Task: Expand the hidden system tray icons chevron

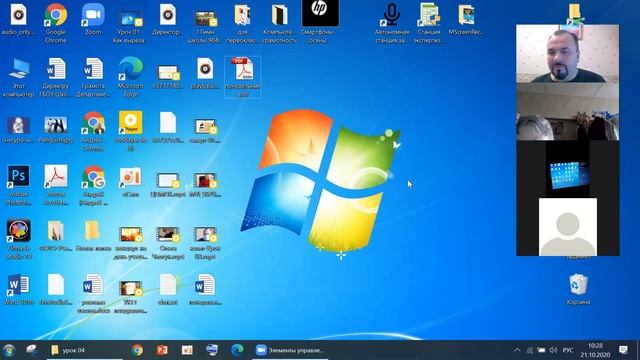Action: (517, 350)
